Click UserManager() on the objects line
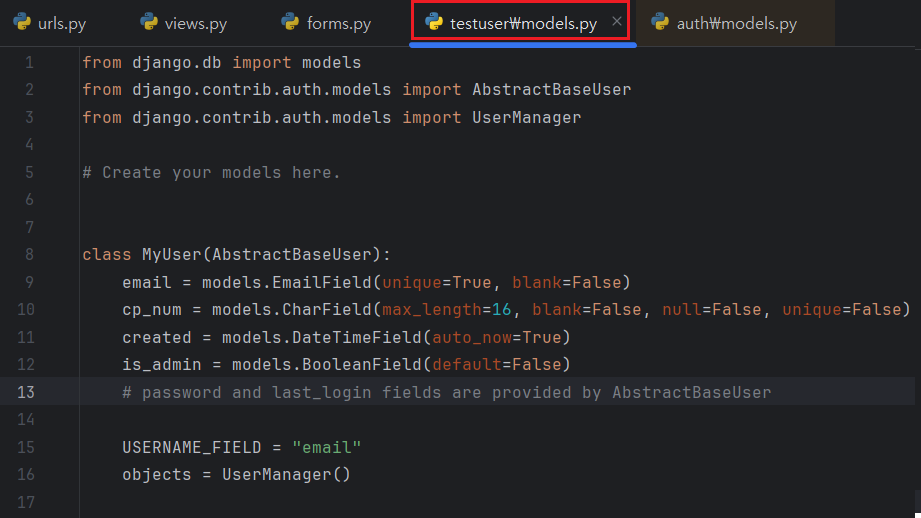 pyautogui.click(x=286, y=474)
